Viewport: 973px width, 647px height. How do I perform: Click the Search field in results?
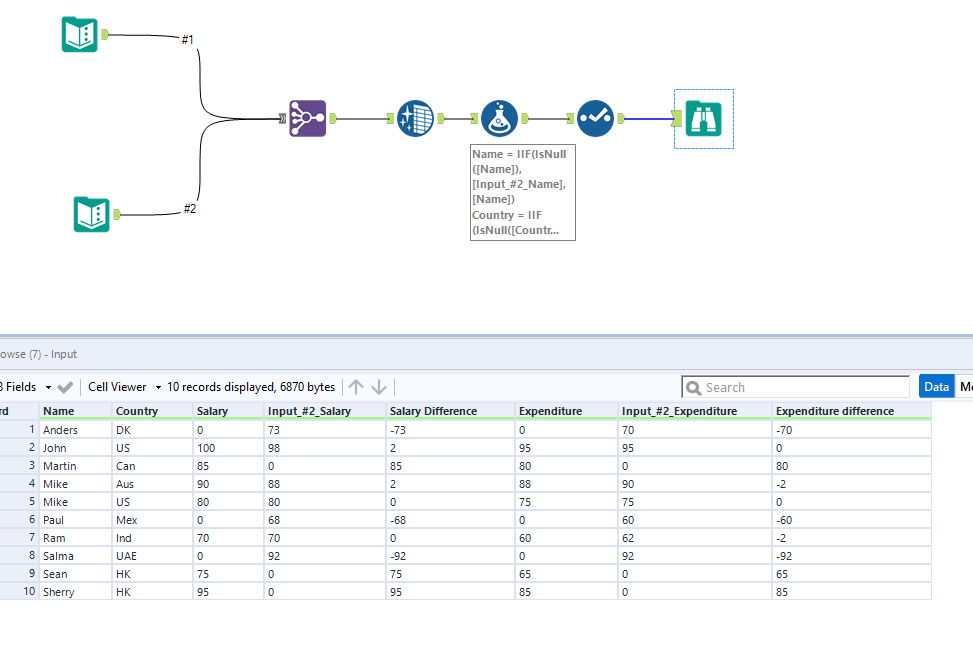(x=796, y=387)
